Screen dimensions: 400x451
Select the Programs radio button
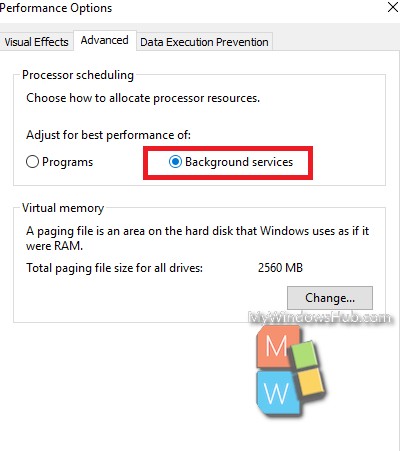32,162
